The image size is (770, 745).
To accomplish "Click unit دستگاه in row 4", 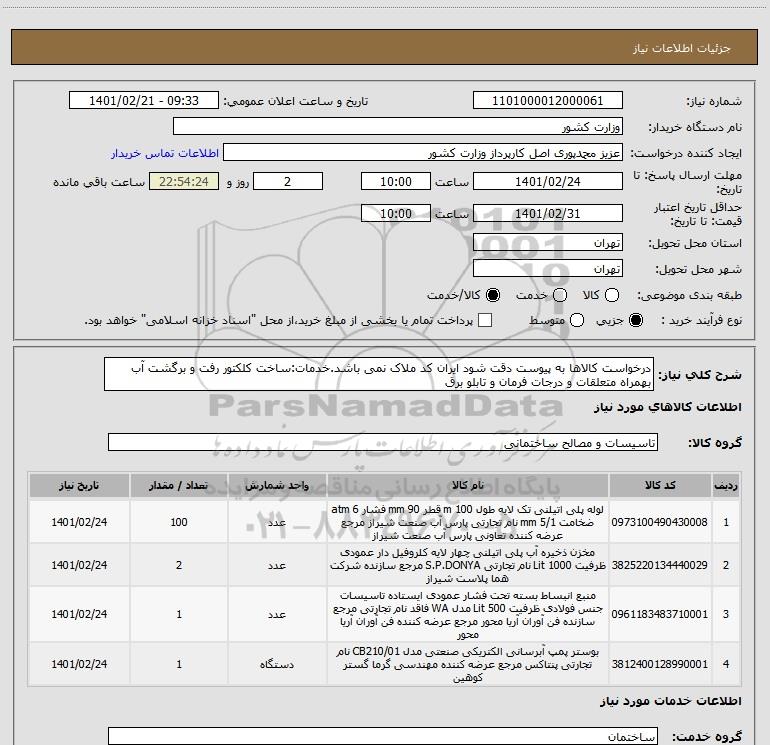I will (x=277, y=664).
